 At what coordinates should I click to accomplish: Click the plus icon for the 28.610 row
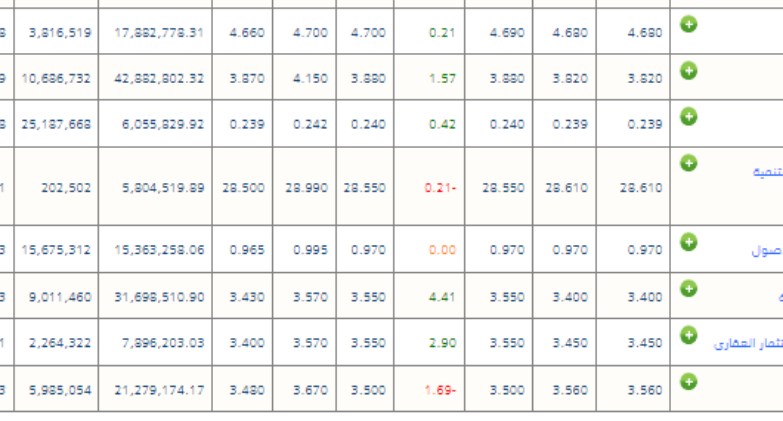coord(689,163)
